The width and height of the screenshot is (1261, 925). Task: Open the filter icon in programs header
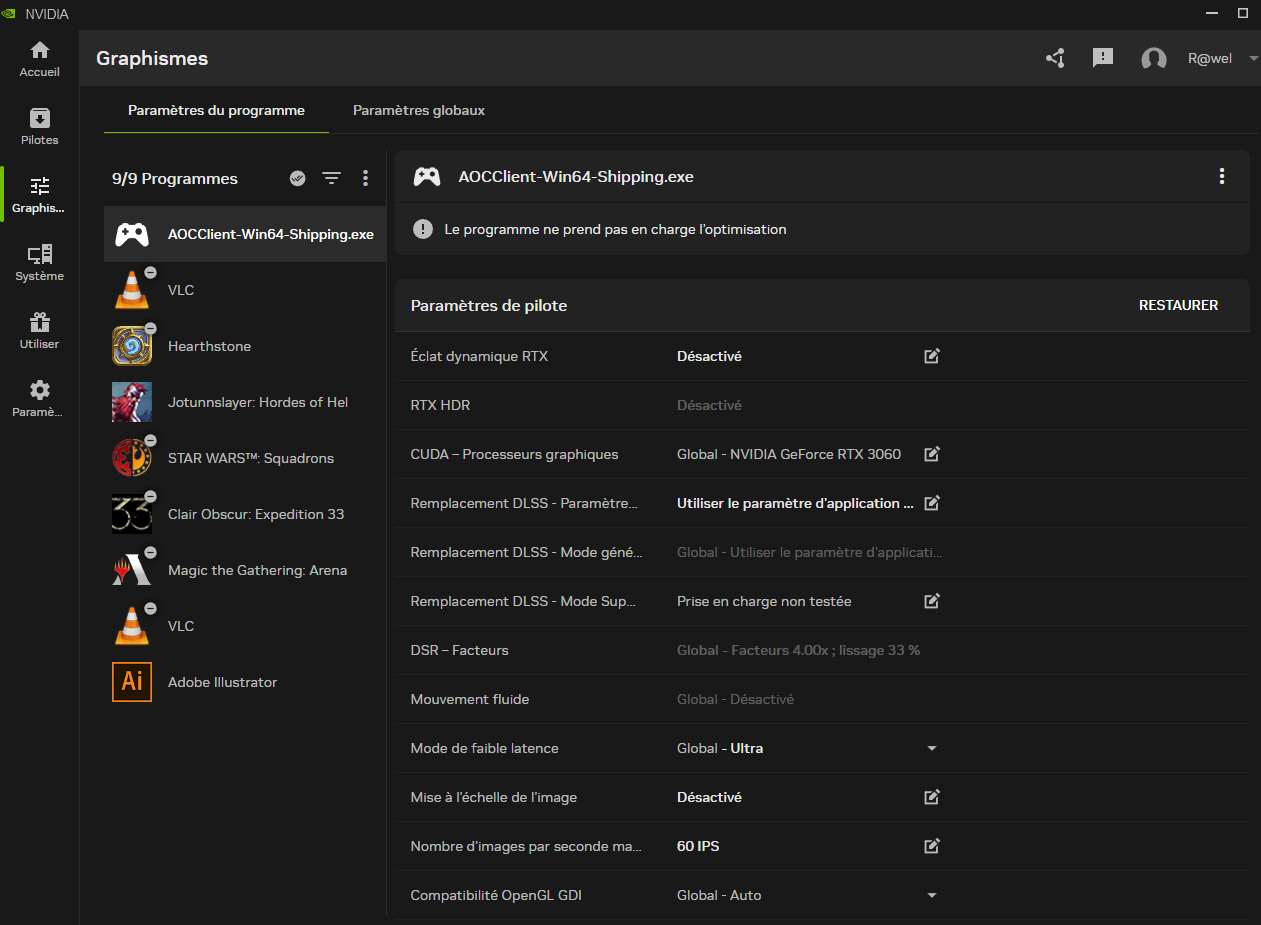pos(331,178)
